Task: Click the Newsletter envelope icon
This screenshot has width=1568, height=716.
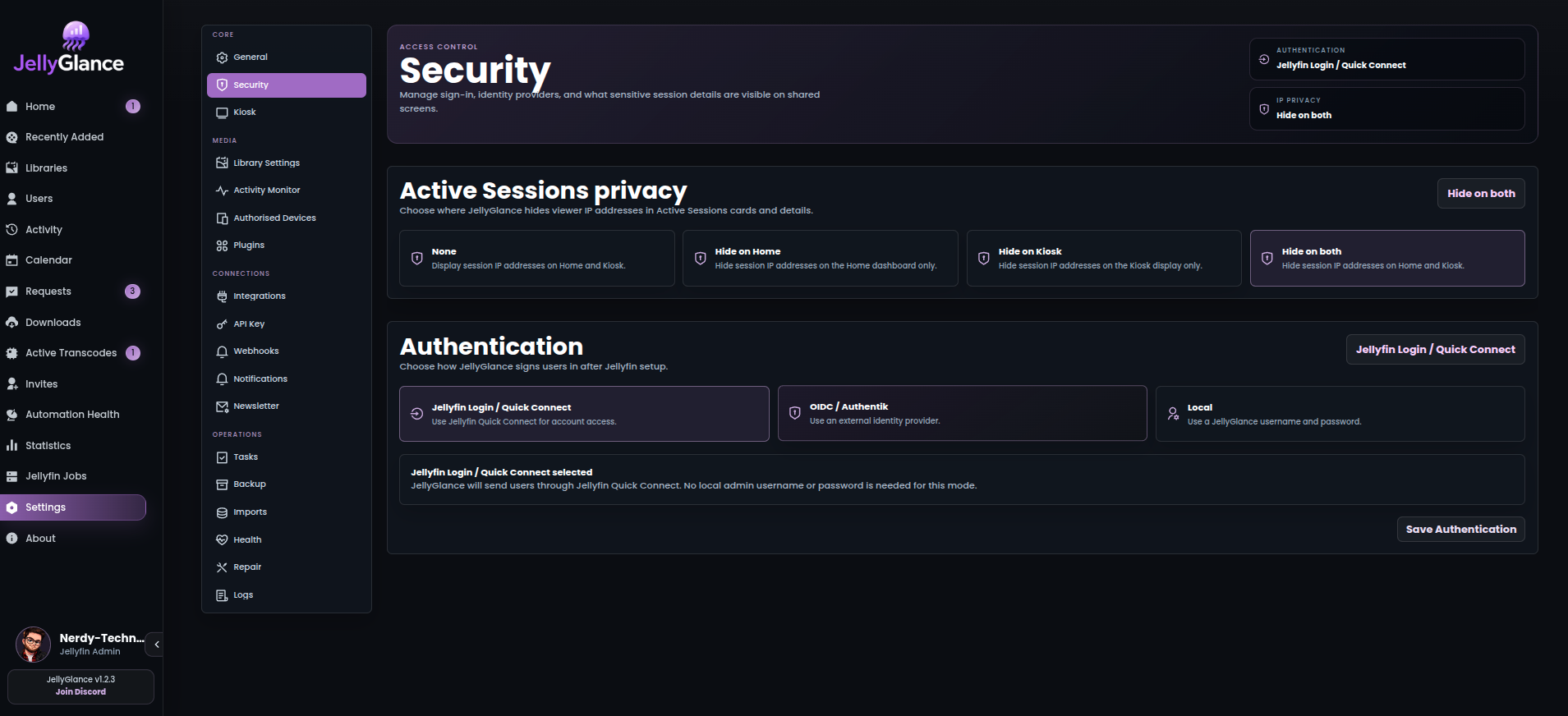Action: pyautogui.click(x=222, y=406)
